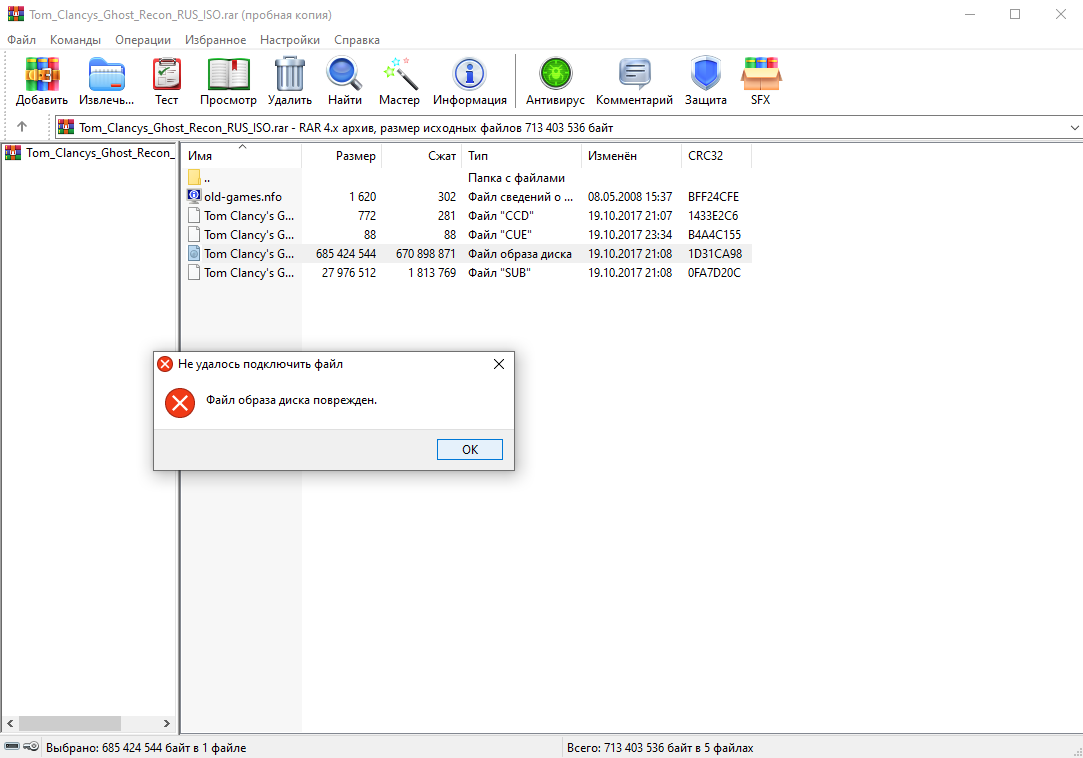Open the Справка menu

(357, 40)
